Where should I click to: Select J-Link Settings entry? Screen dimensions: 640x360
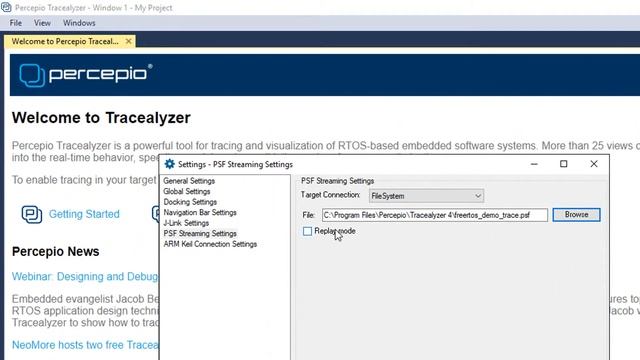pos(186,223)
